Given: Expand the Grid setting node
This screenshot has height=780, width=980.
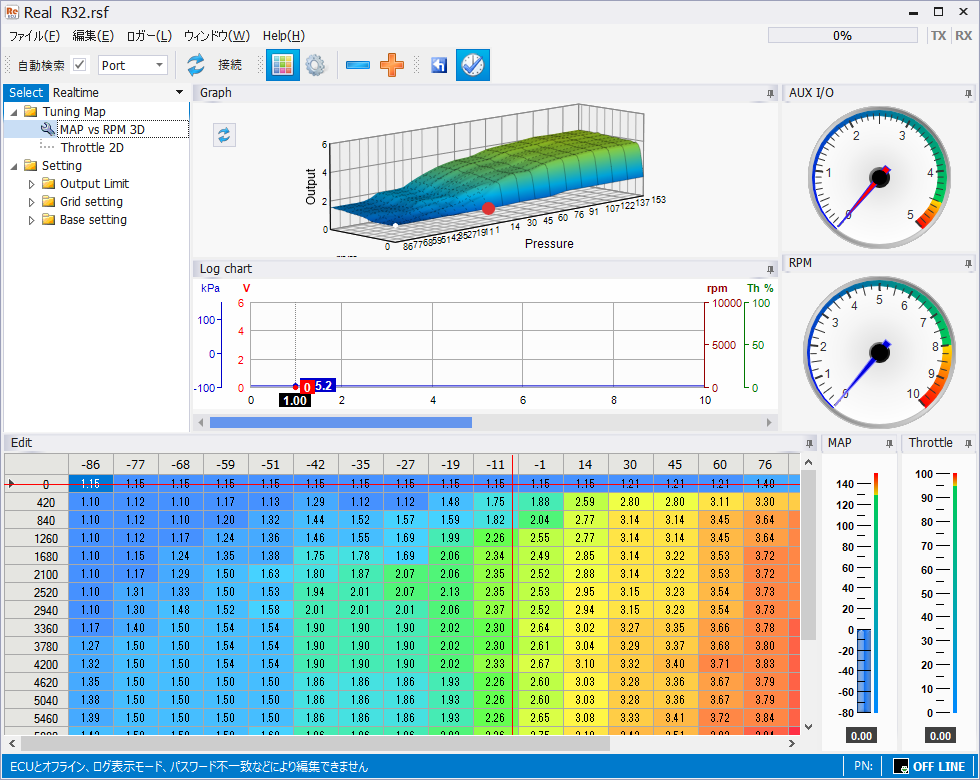Looking at the screenshot, I should (x=31, y=202).
